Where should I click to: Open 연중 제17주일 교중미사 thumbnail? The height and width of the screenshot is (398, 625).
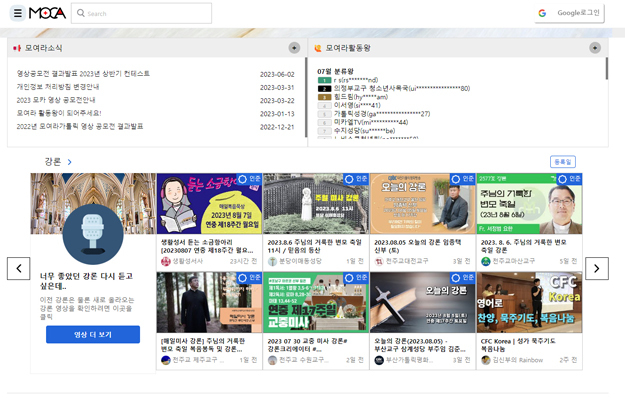316,303
